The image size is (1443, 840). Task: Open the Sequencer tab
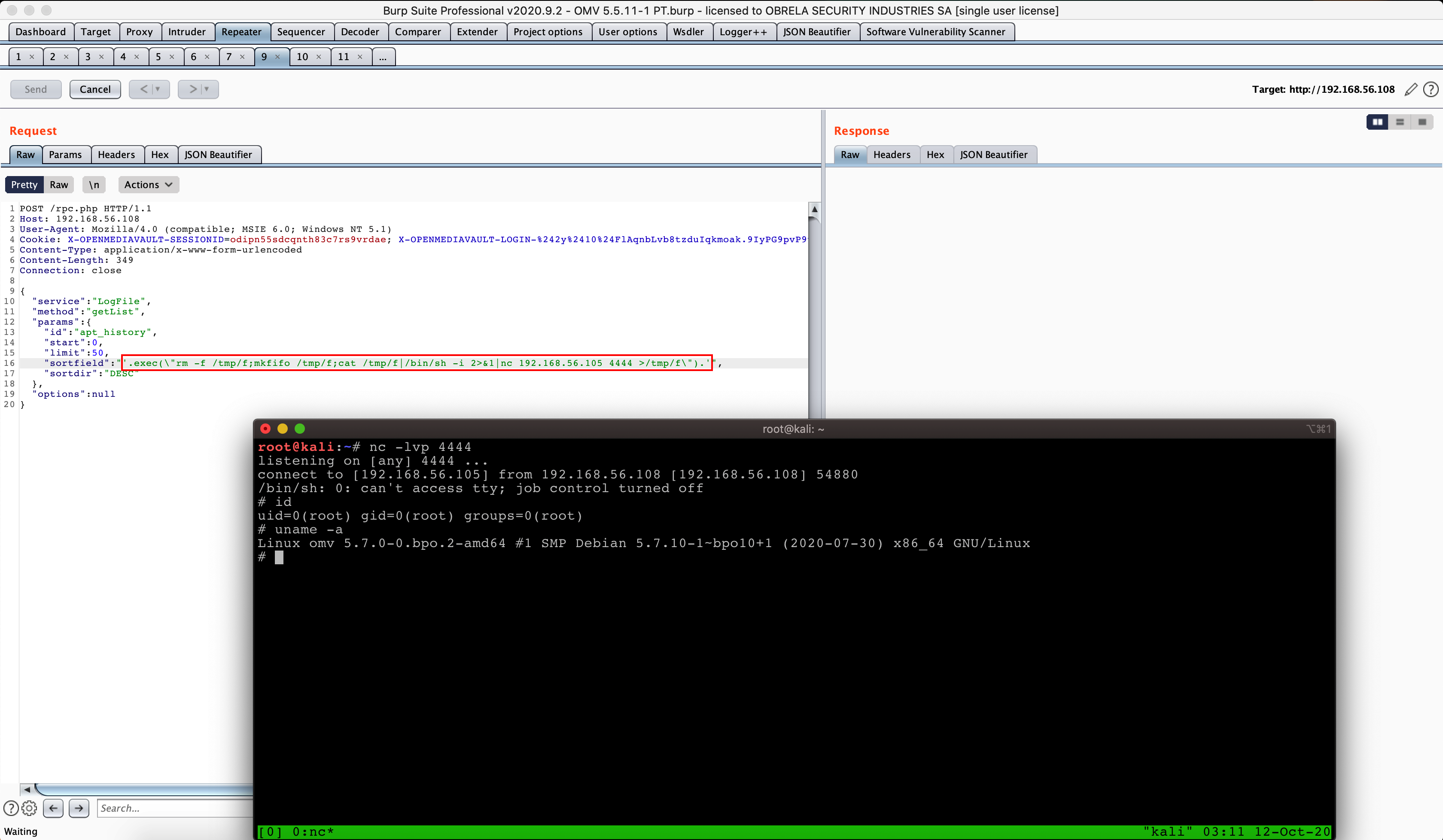[301, 32]
